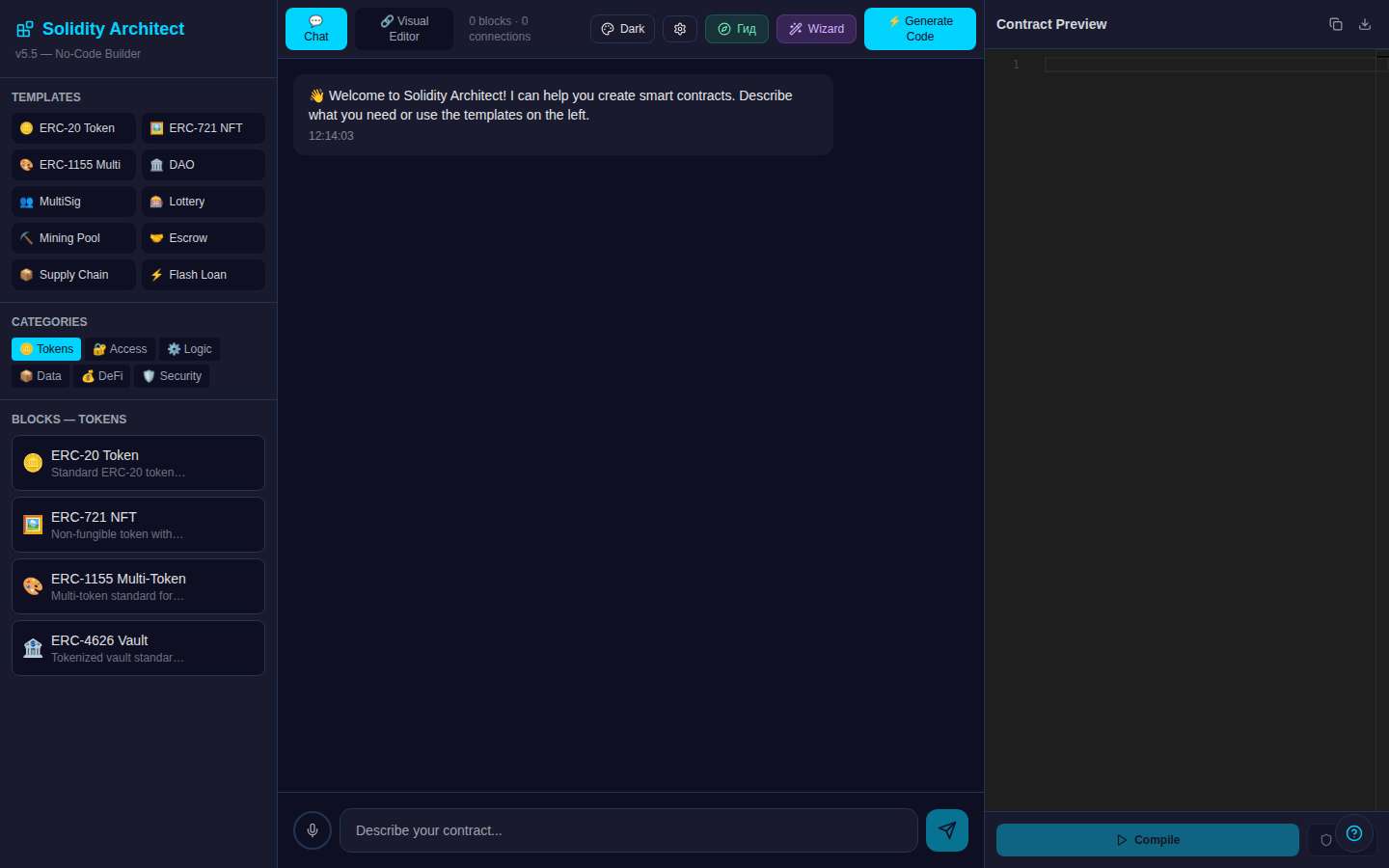Select the Tokens category
The width and height of the screenshot is (1389, 868).
[46, 349]
